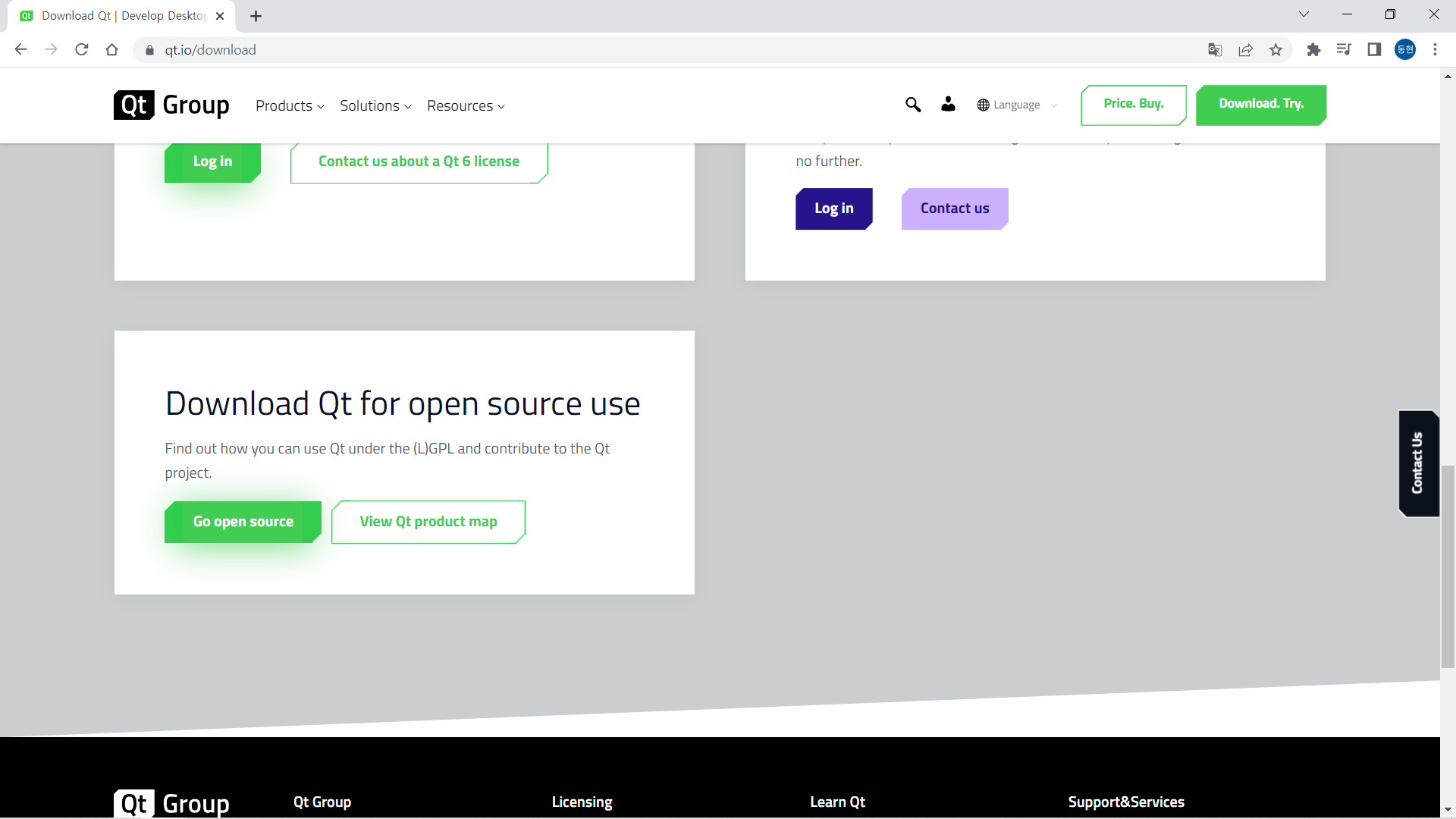
Task: Bookmark this page with star icon
Action: click(1276, 50)
